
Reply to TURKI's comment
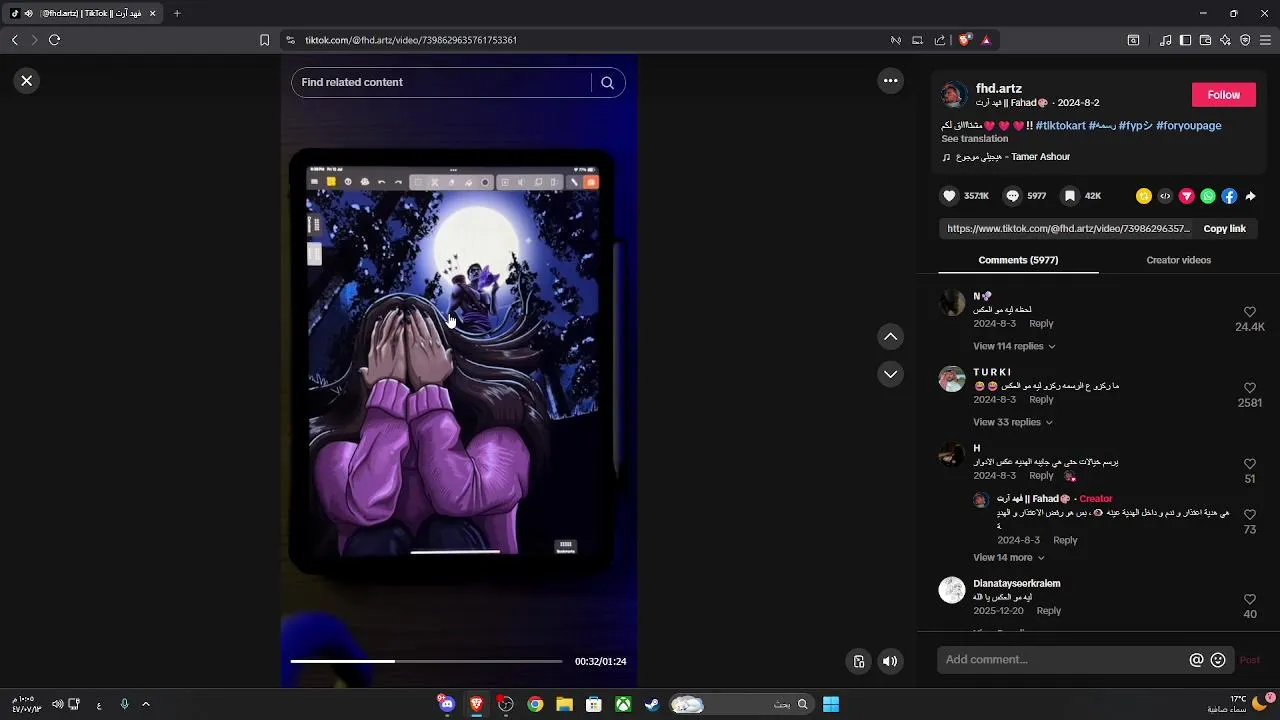(1041, 400)
